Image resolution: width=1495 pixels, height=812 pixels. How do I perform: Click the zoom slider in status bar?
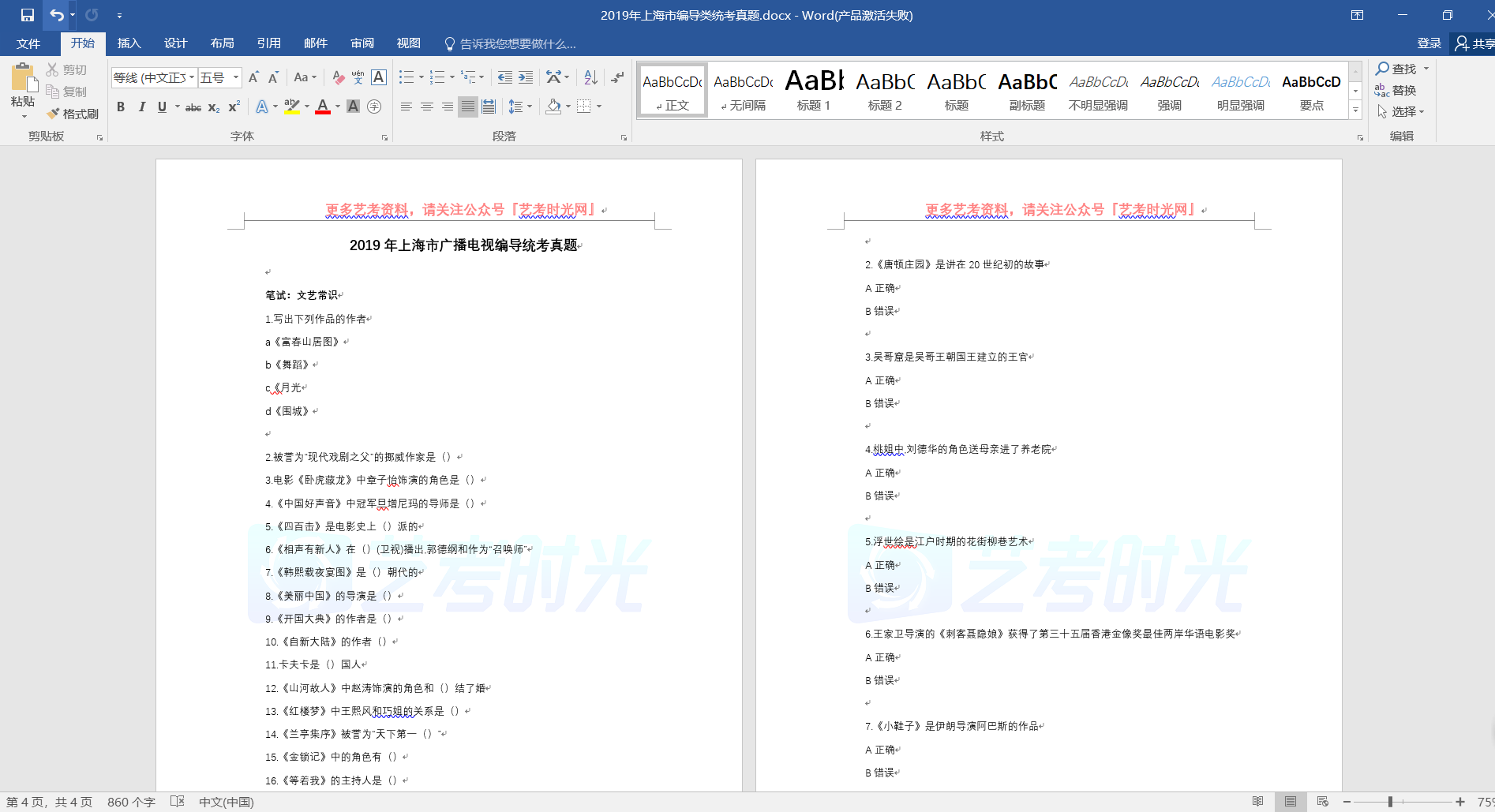point(1390,802)
